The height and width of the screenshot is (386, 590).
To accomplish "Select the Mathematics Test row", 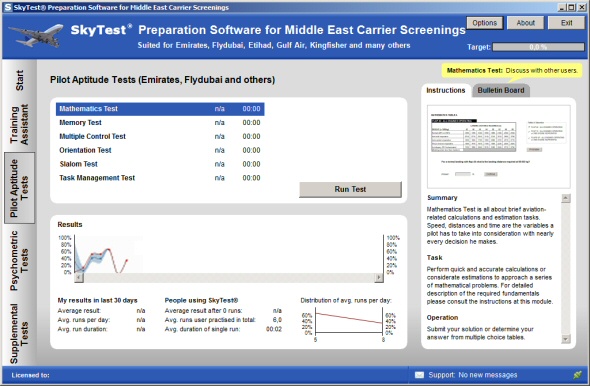I will pos(160,109).
